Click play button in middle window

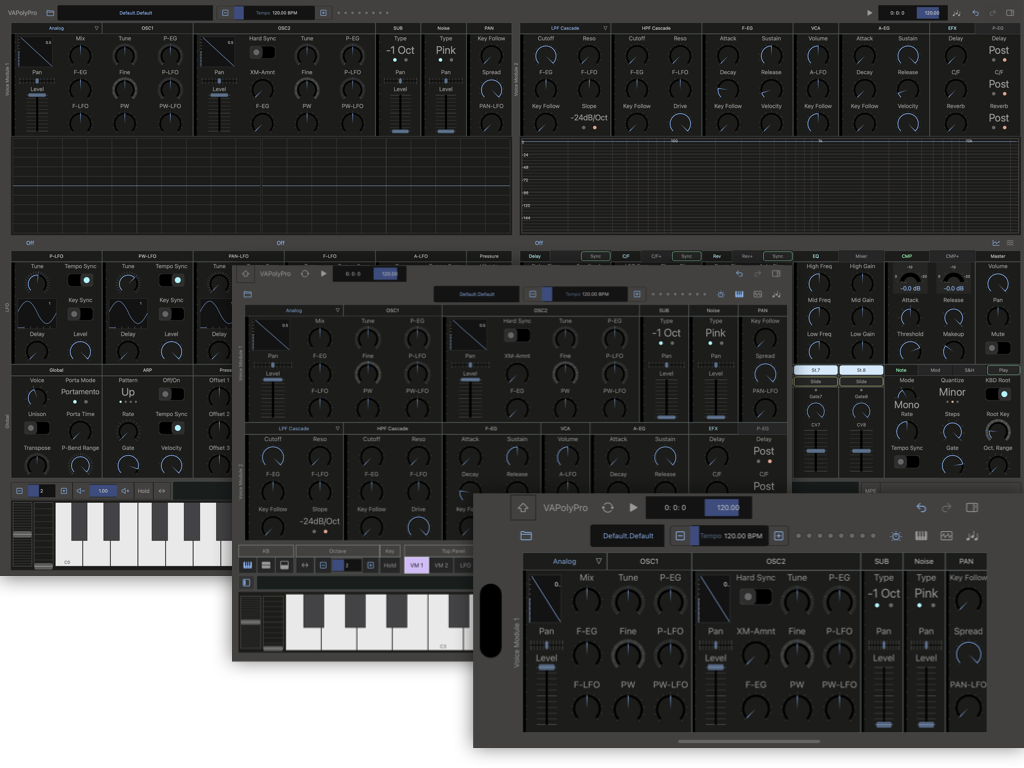click(x=323, y=274)
